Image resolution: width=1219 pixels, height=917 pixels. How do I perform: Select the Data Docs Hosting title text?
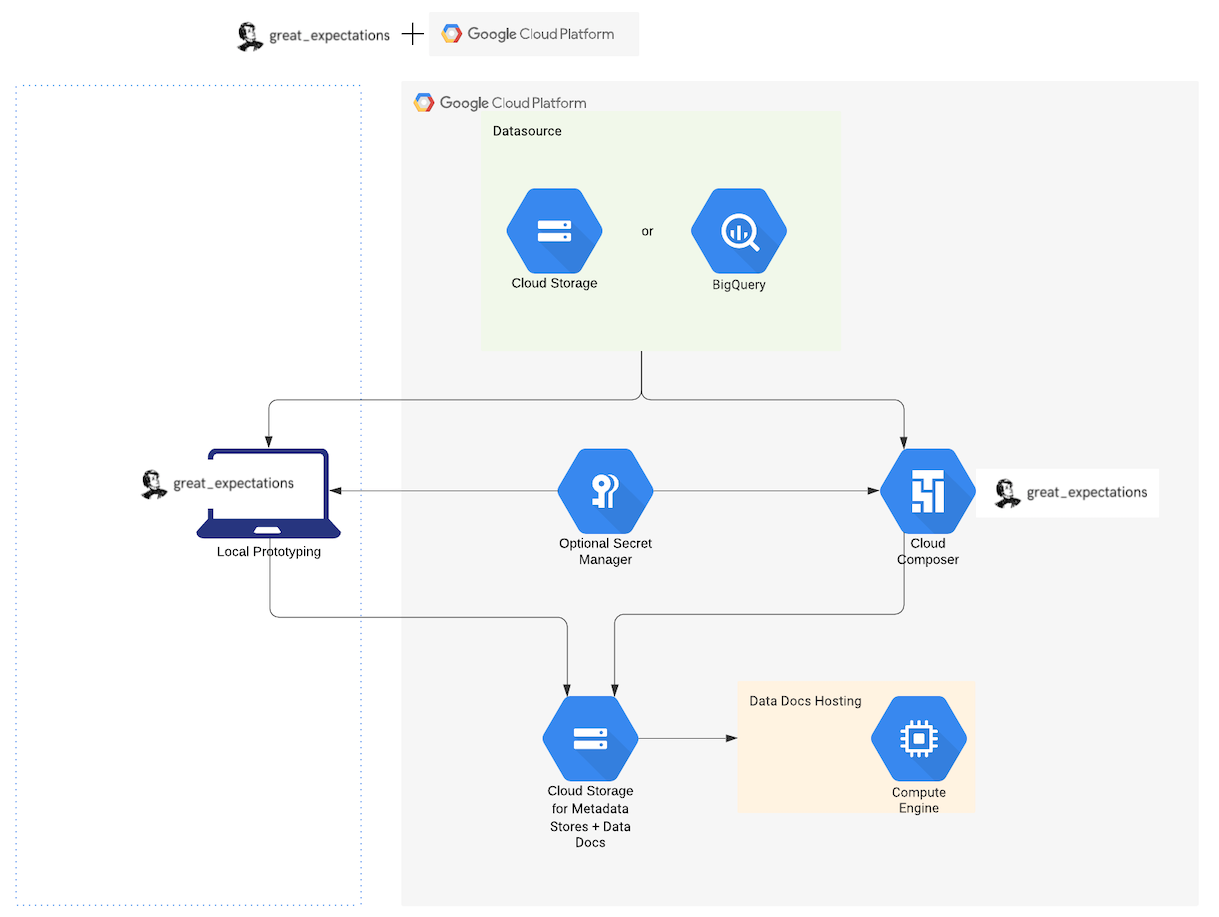(x=805, y=701)
